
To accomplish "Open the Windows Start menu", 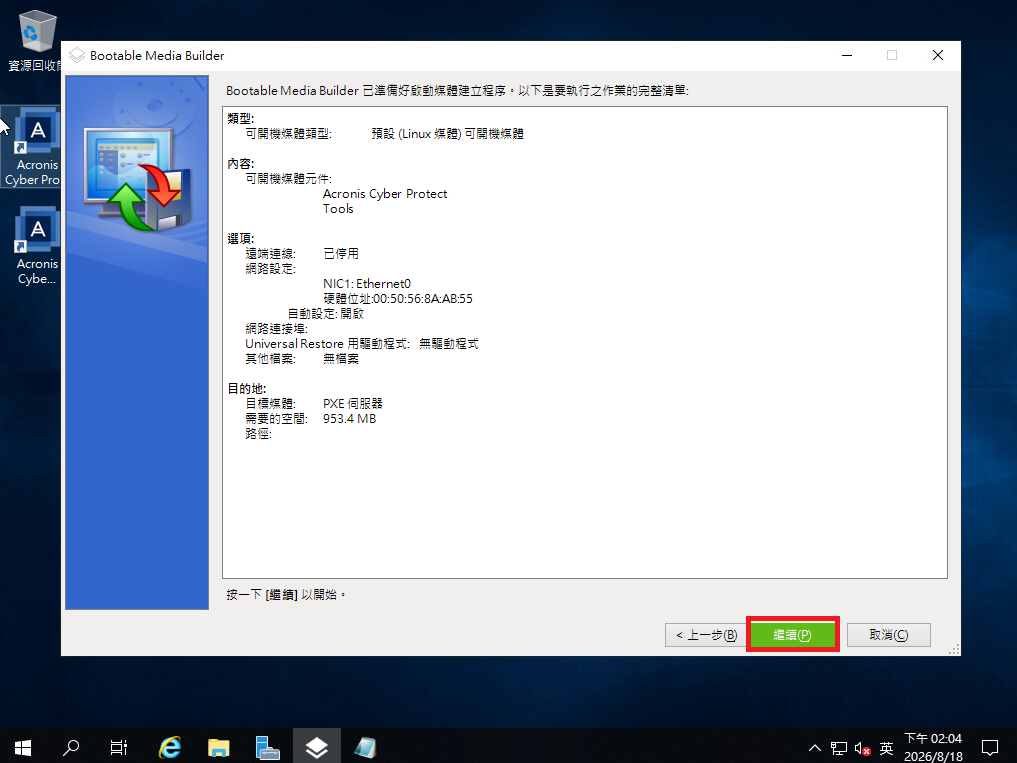I will [23, 747].
